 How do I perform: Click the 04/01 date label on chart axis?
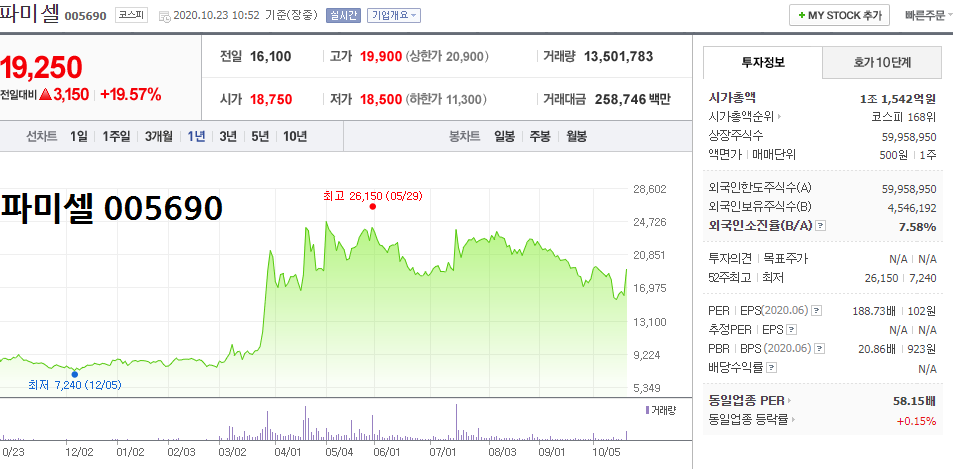[287, 453]
